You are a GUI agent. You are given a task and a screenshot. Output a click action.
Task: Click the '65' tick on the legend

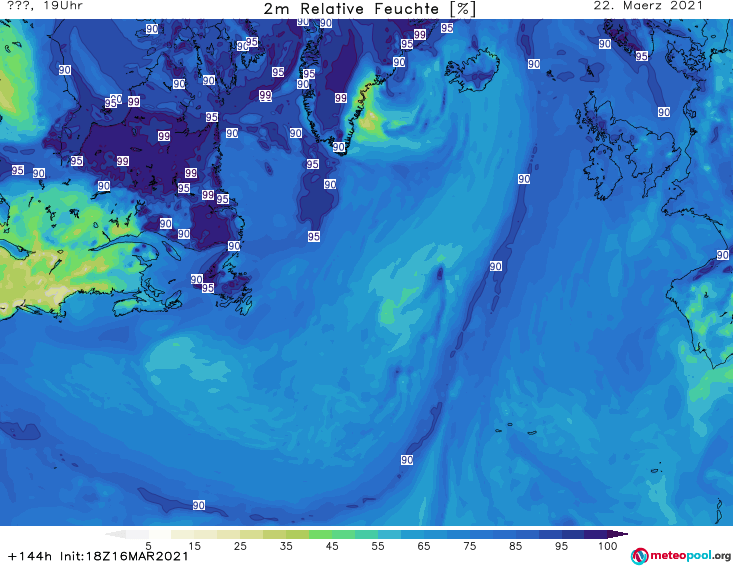click(424, 546)
